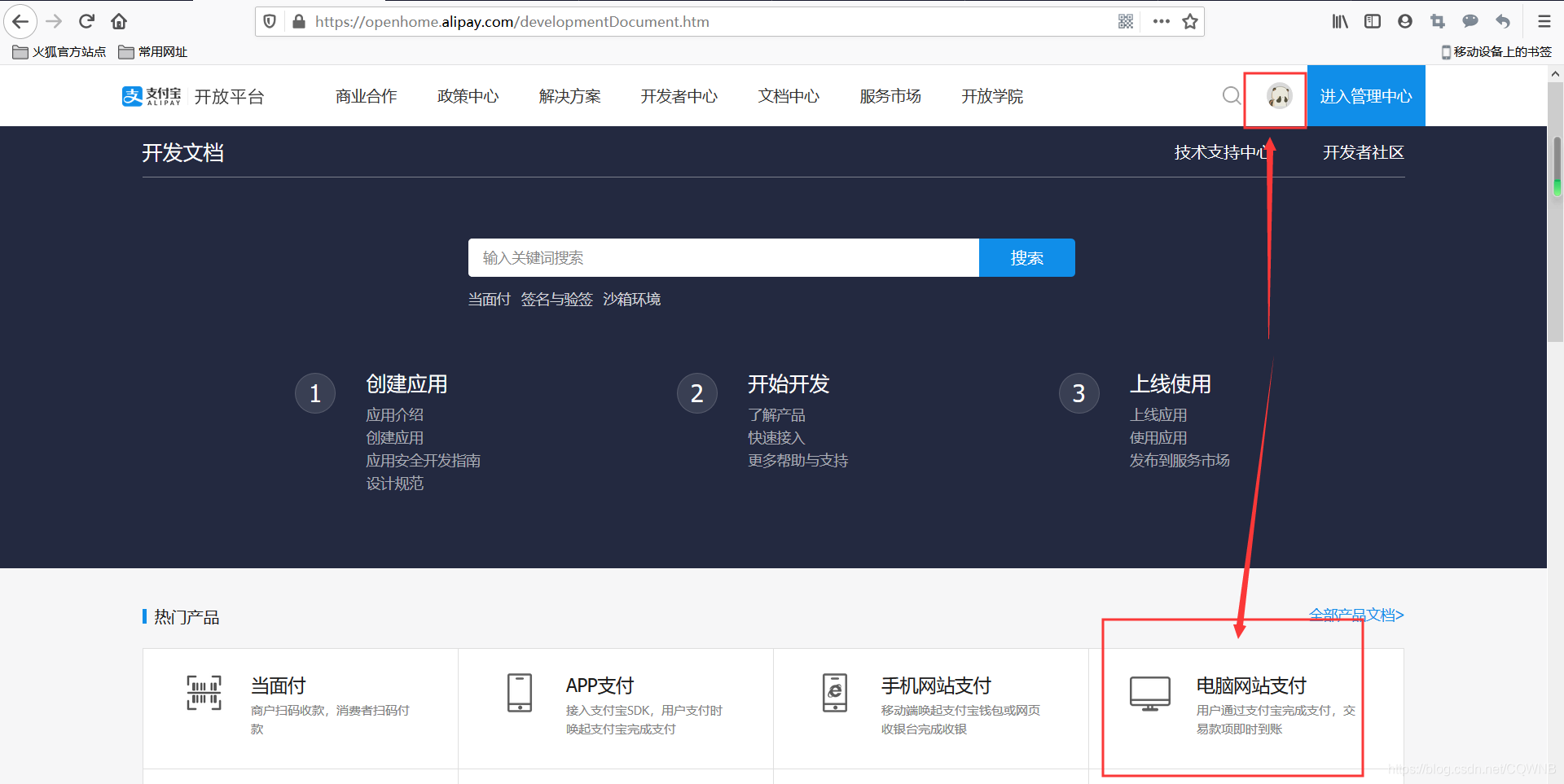The width and height of the screenshot is (1564, 784).
Task: Open the 解决方案 menu
Action: coord(570,96)
